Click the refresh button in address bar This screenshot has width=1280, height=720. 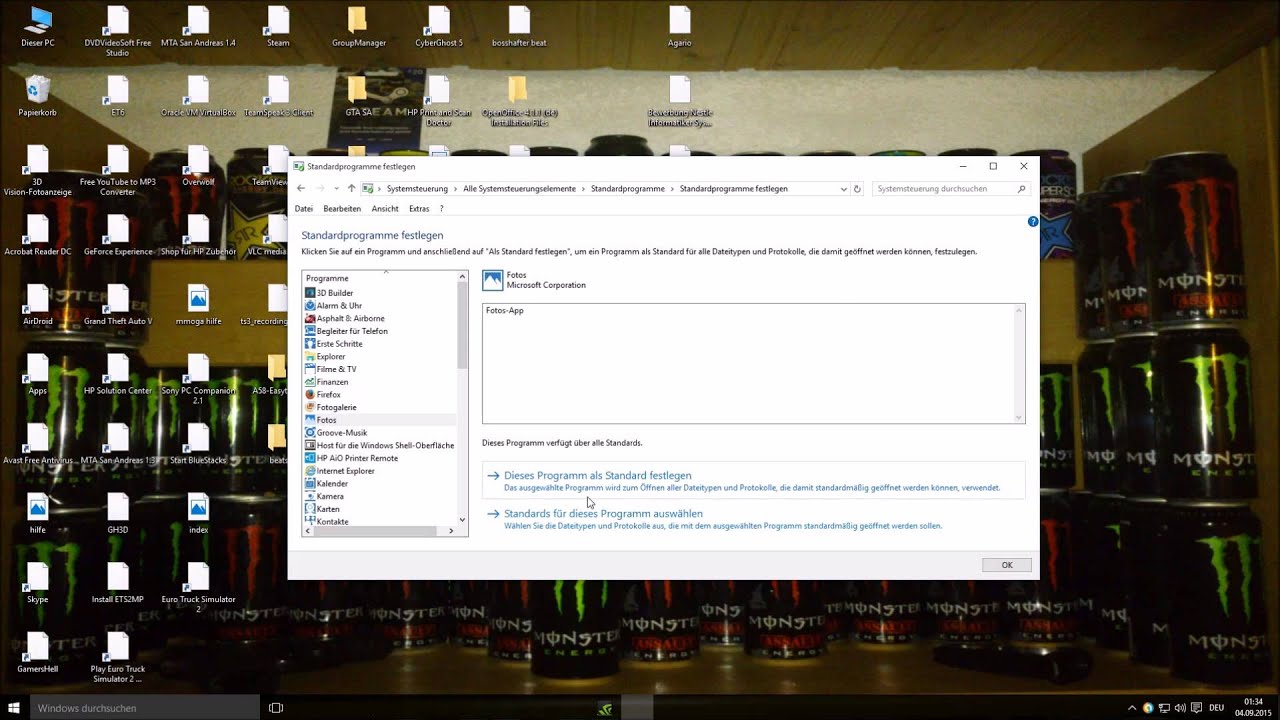click(x=857, y=189)
